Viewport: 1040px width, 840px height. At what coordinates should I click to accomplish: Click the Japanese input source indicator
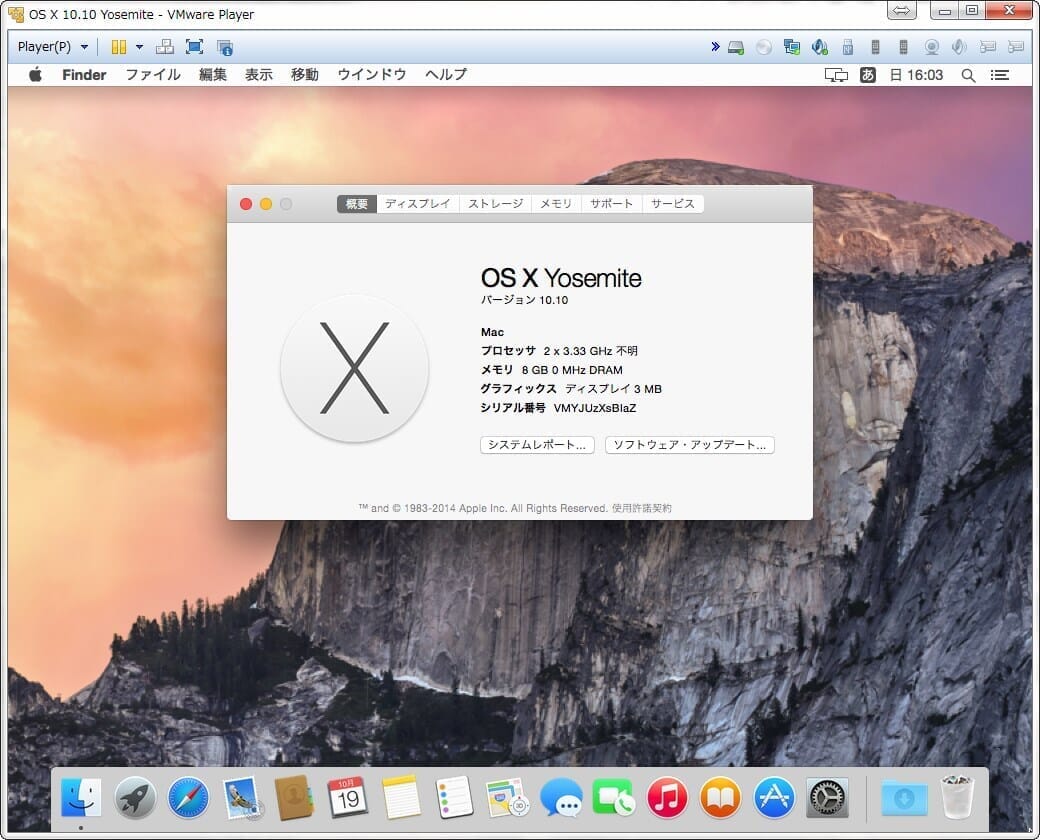(868, 75)
